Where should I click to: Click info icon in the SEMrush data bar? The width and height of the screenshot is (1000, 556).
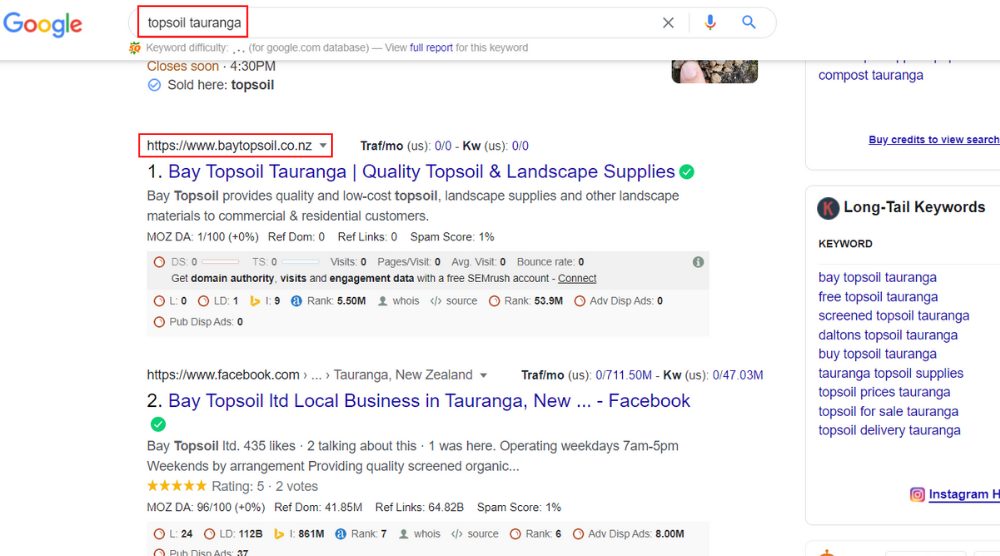(x=698, y=262)
